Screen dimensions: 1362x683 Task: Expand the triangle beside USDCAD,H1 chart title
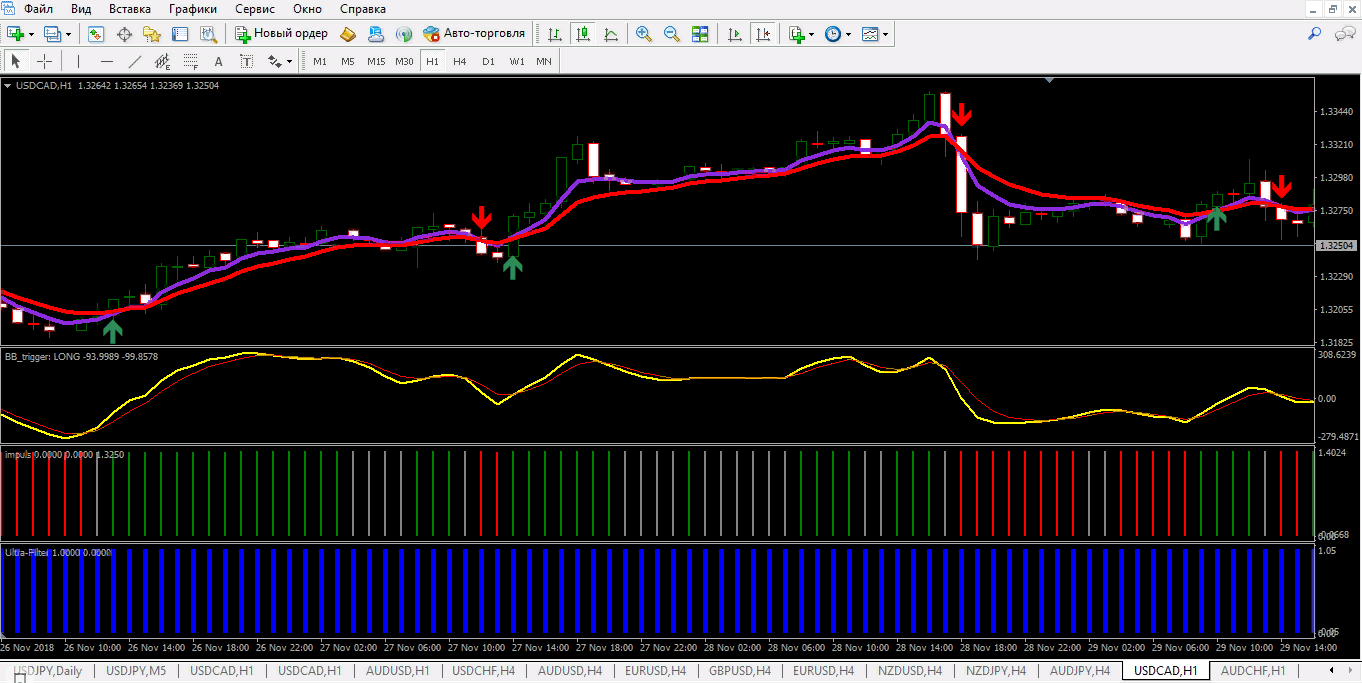[8, 86]
